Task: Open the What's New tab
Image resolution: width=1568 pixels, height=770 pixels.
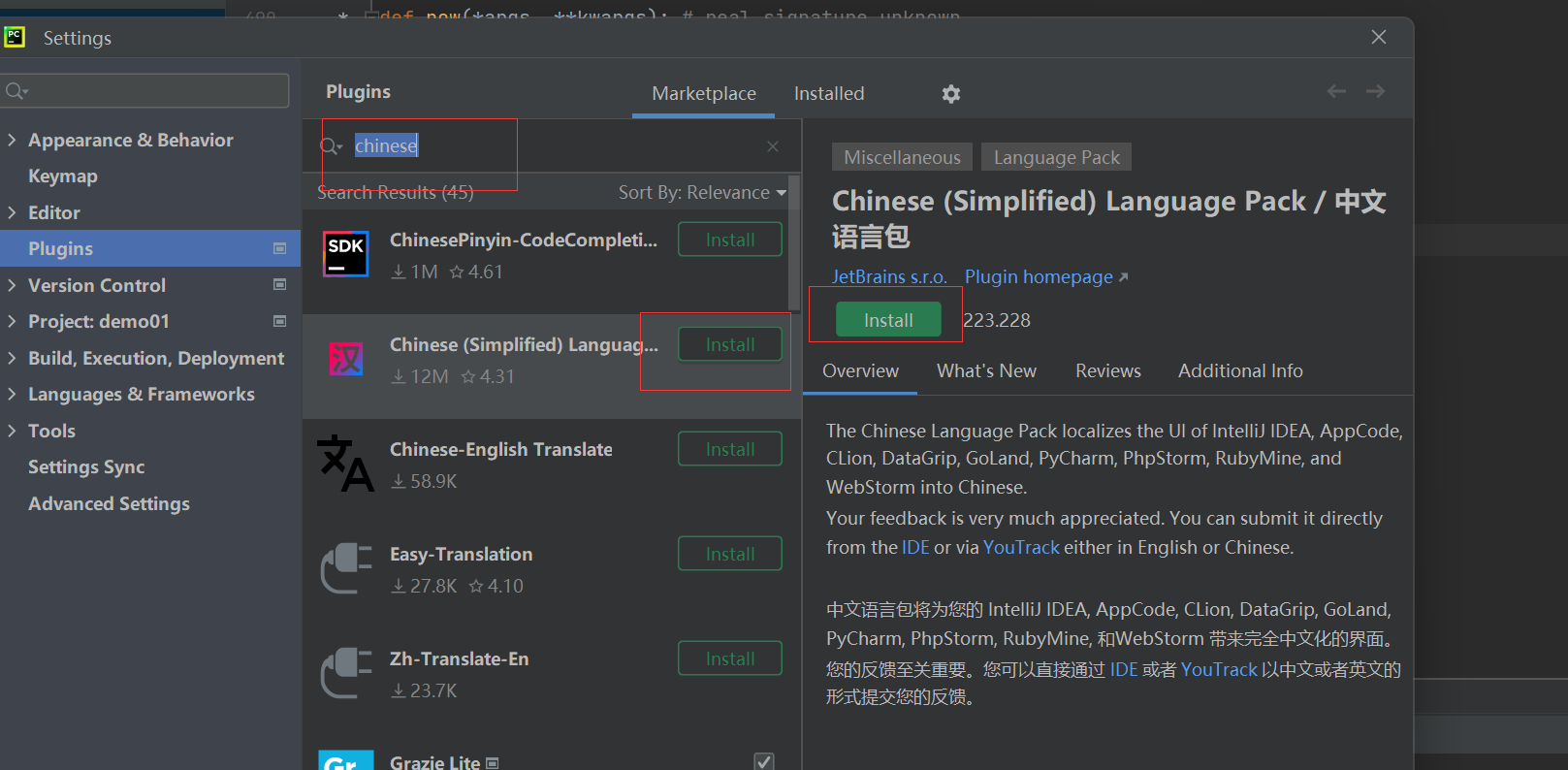Action: [986, 370]
